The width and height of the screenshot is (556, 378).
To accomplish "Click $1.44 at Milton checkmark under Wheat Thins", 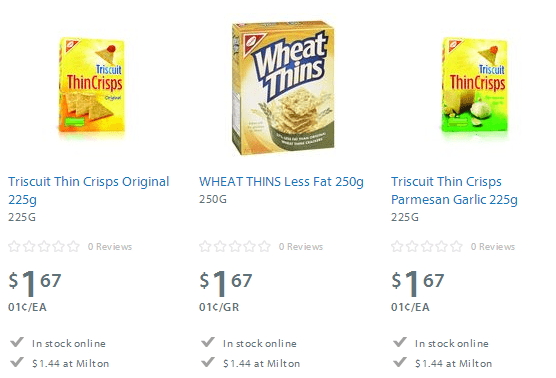I will click(x=208, y=362).
